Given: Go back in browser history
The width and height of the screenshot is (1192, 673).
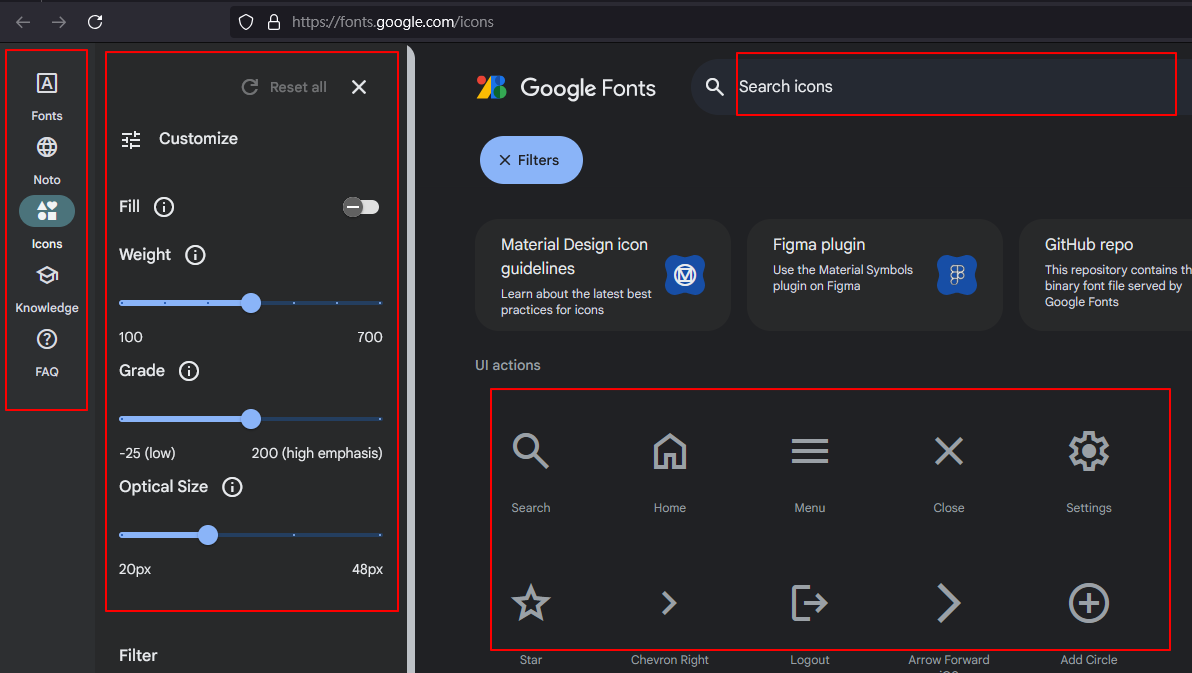Looking at the screenshot, I should pos(23,22).
